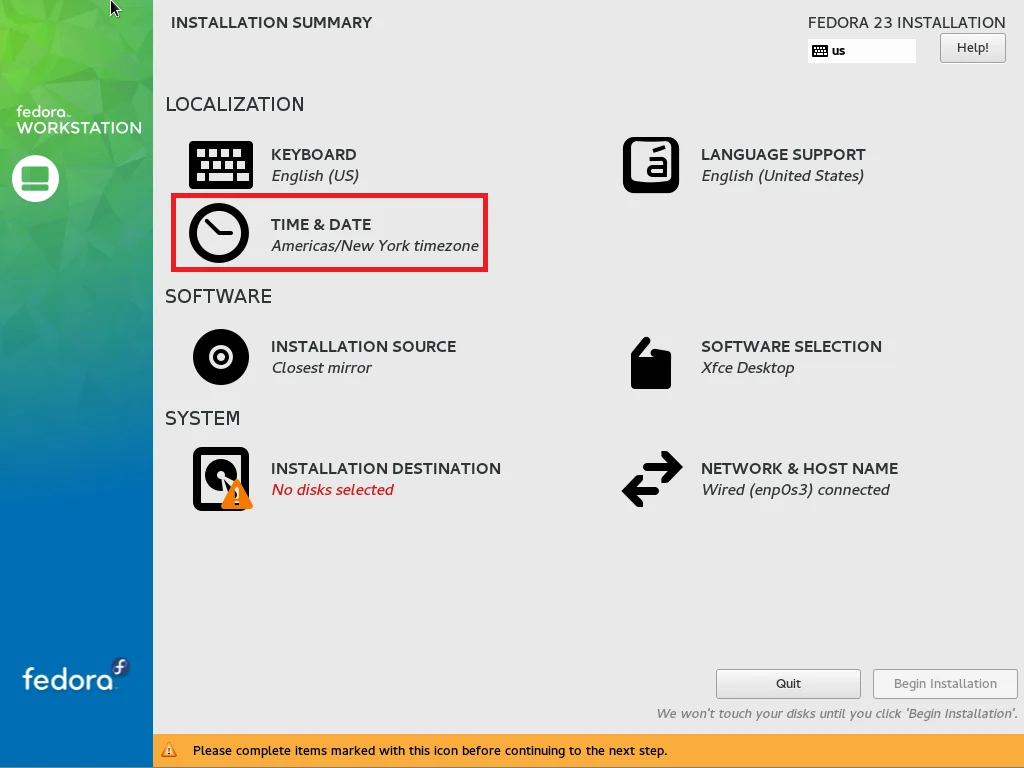Click red 'No disks selected' warning text
This screenshot has width=1024, height=768.
332,490
